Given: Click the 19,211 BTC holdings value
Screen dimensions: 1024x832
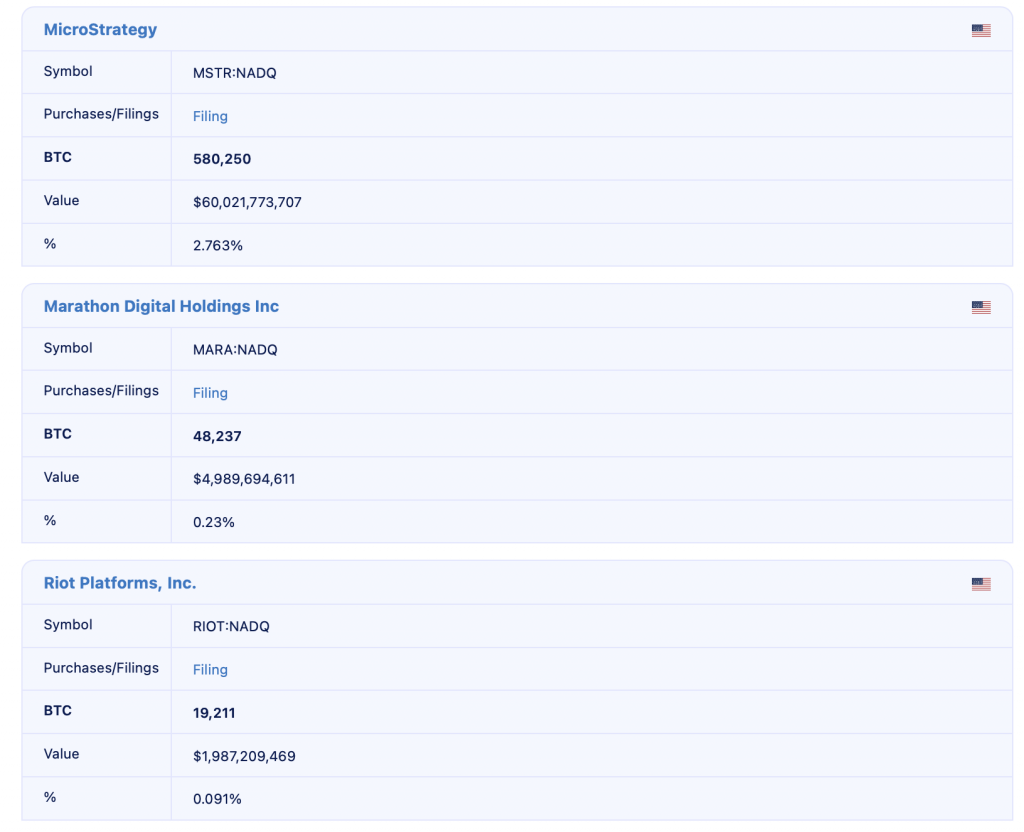Looking at the screenshot, I should (x=214, y=713).
